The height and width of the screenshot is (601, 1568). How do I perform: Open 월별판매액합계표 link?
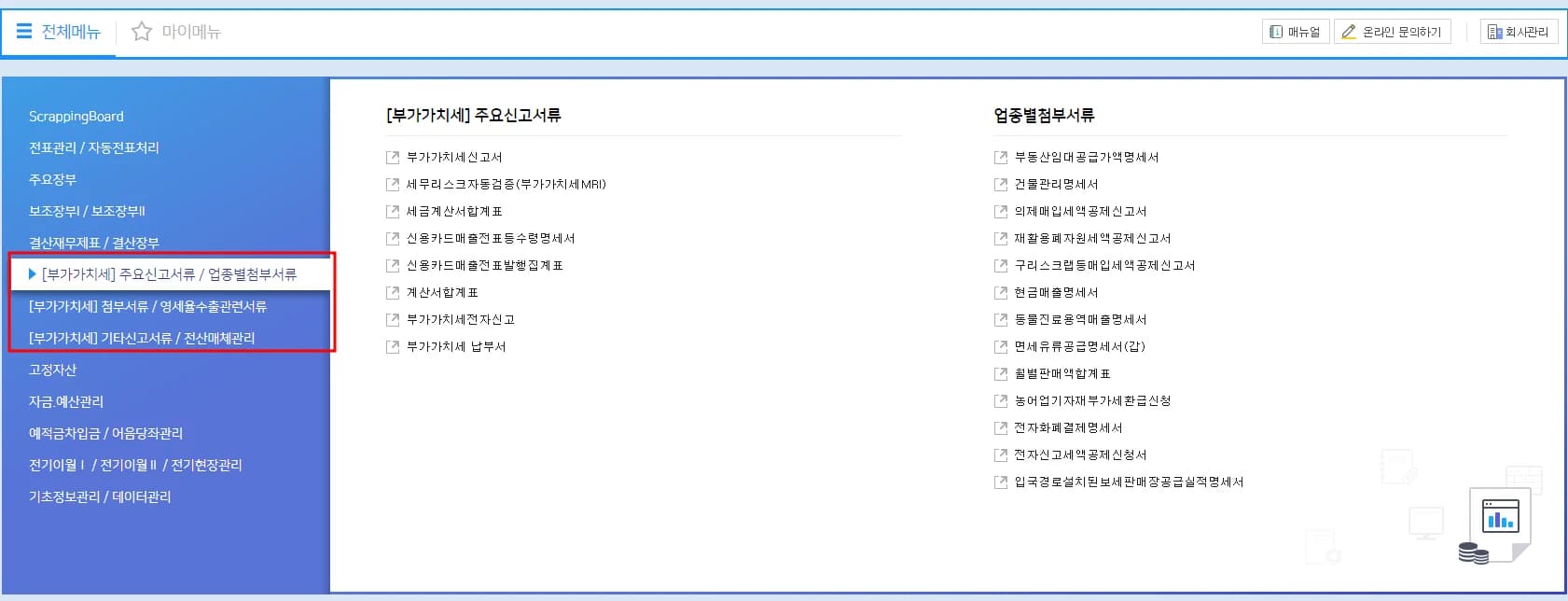click(1062, 374)
